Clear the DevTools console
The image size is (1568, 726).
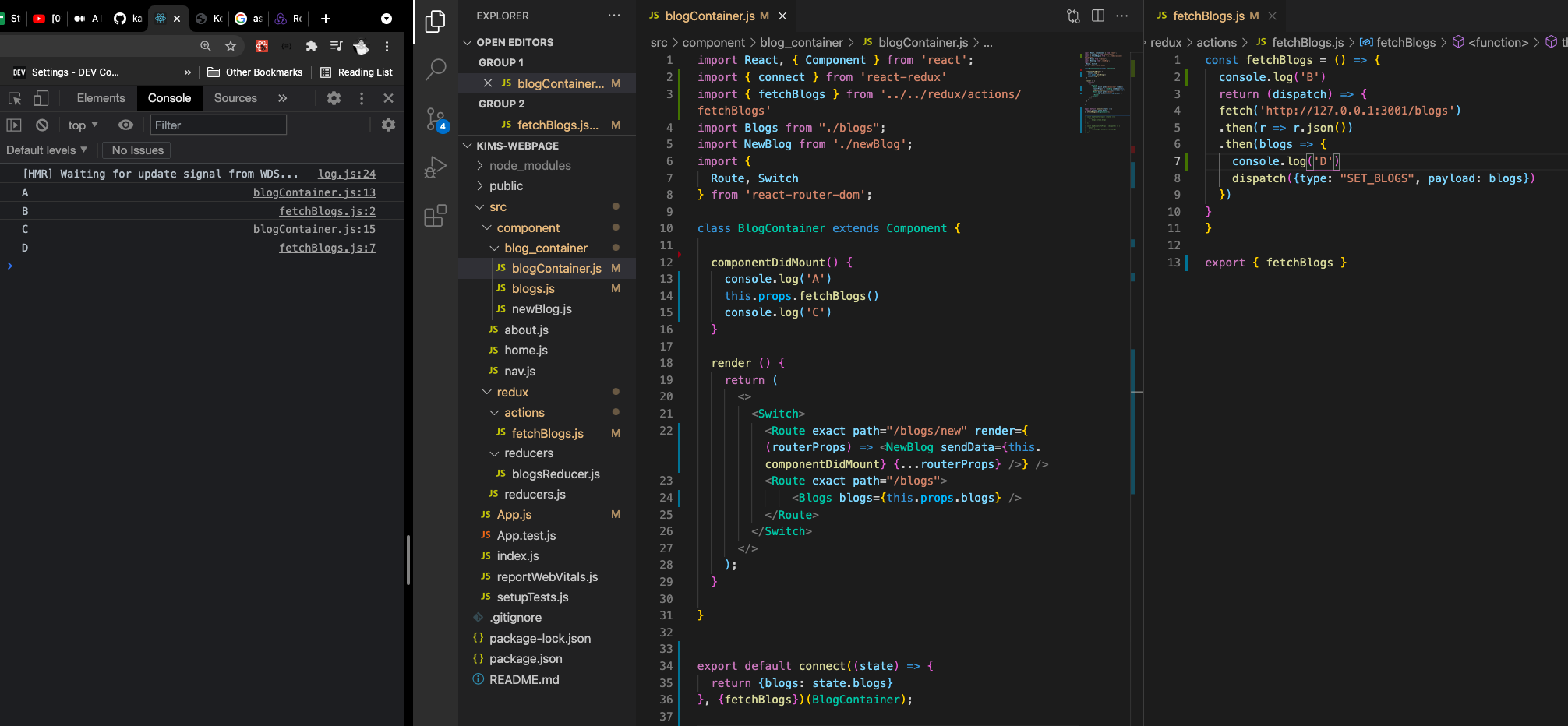tap(42, 125)
